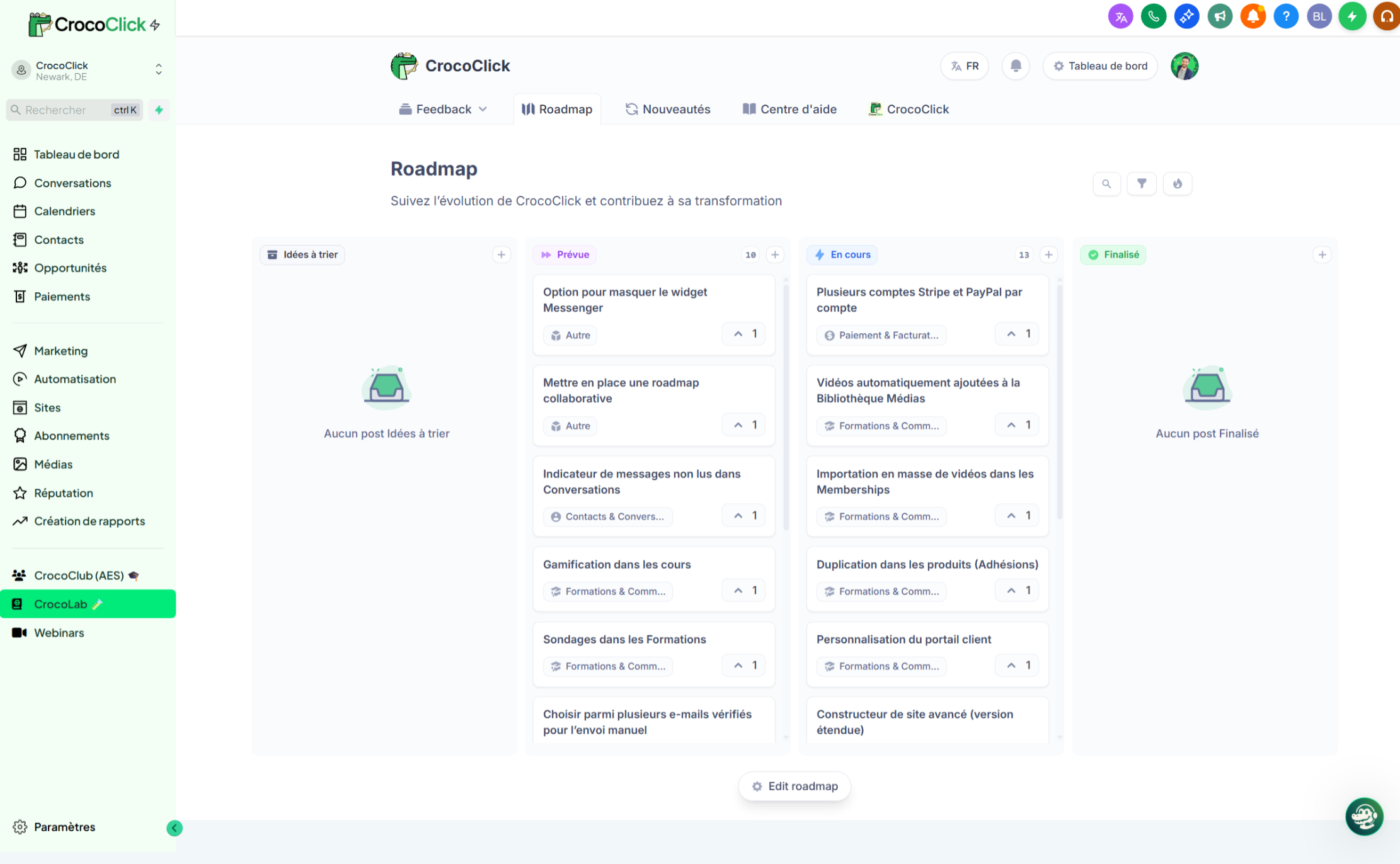
Task: Open the CrocoClick tab in navigation
Action: 909,110
